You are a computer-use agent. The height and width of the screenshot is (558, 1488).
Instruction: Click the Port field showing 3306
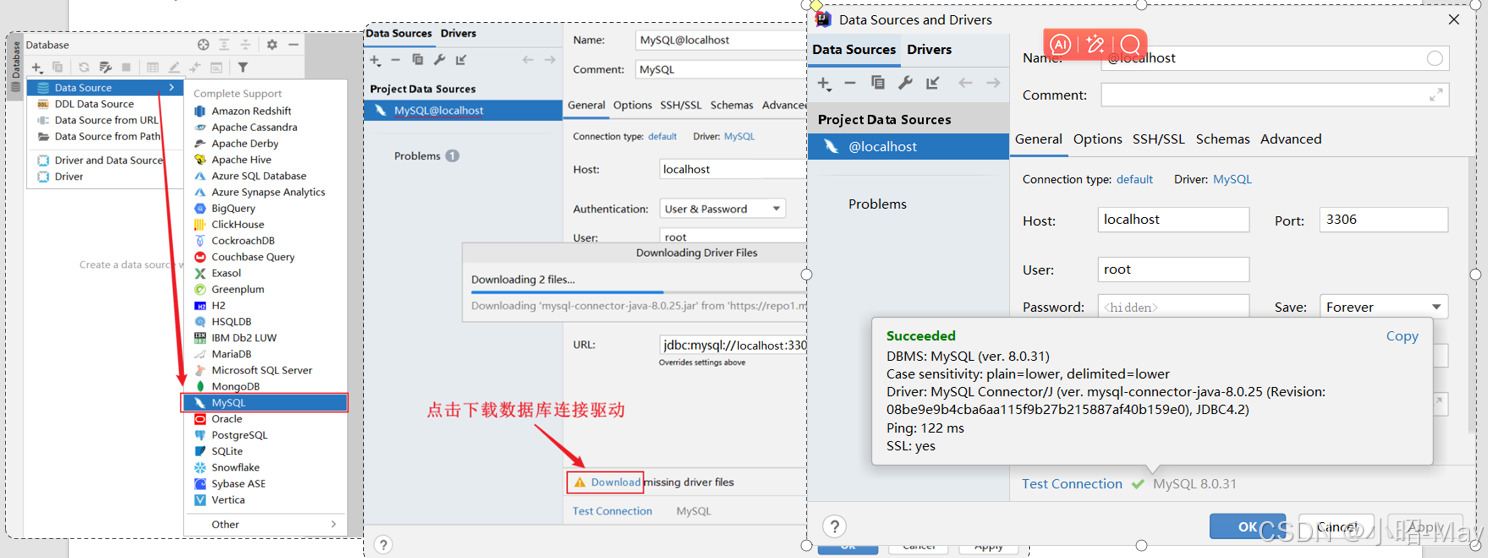[x=1384, y=219]
